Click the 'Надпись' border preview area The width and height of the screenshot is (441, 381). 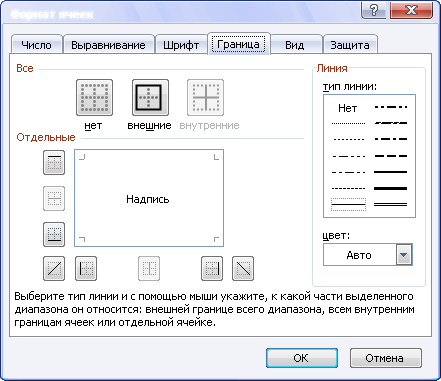149,198
